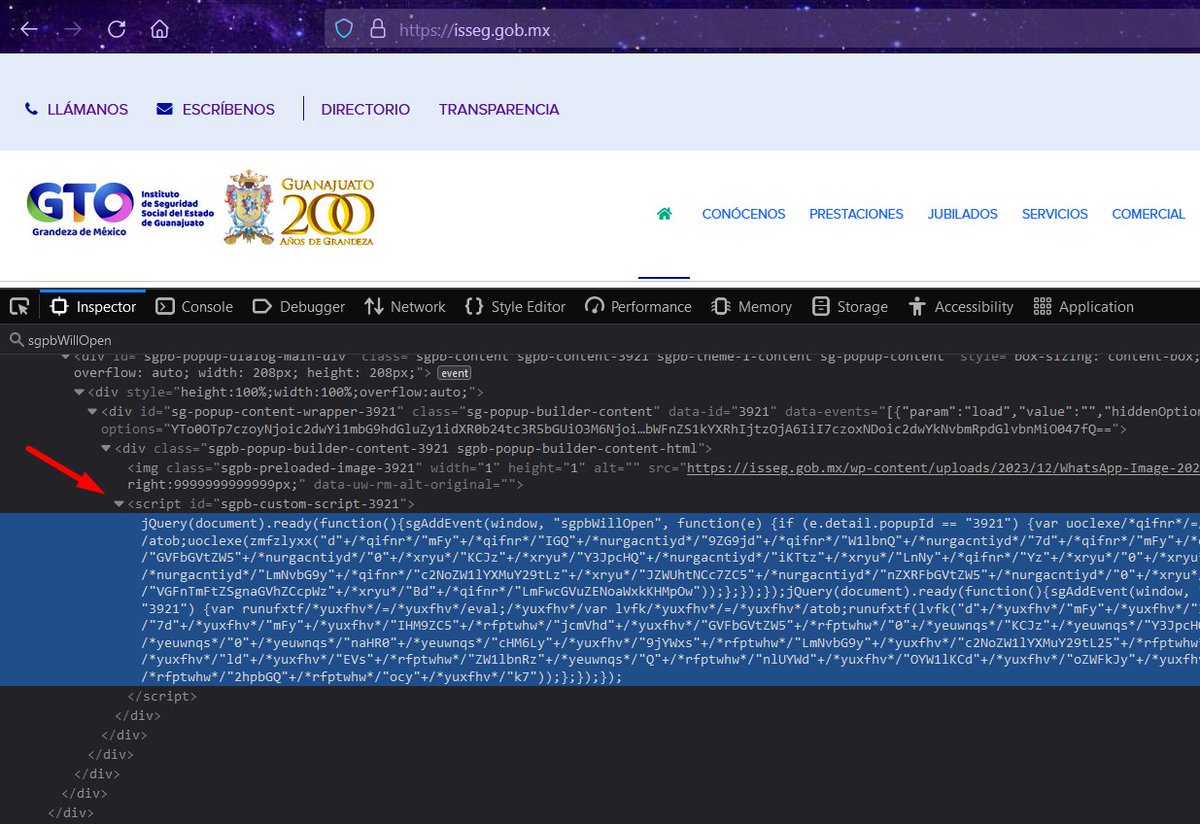Collapse the sg-popup-content-wrapper-3921 div node
The height and width of the screenshot is (824, 1200).
coord(93,411)
